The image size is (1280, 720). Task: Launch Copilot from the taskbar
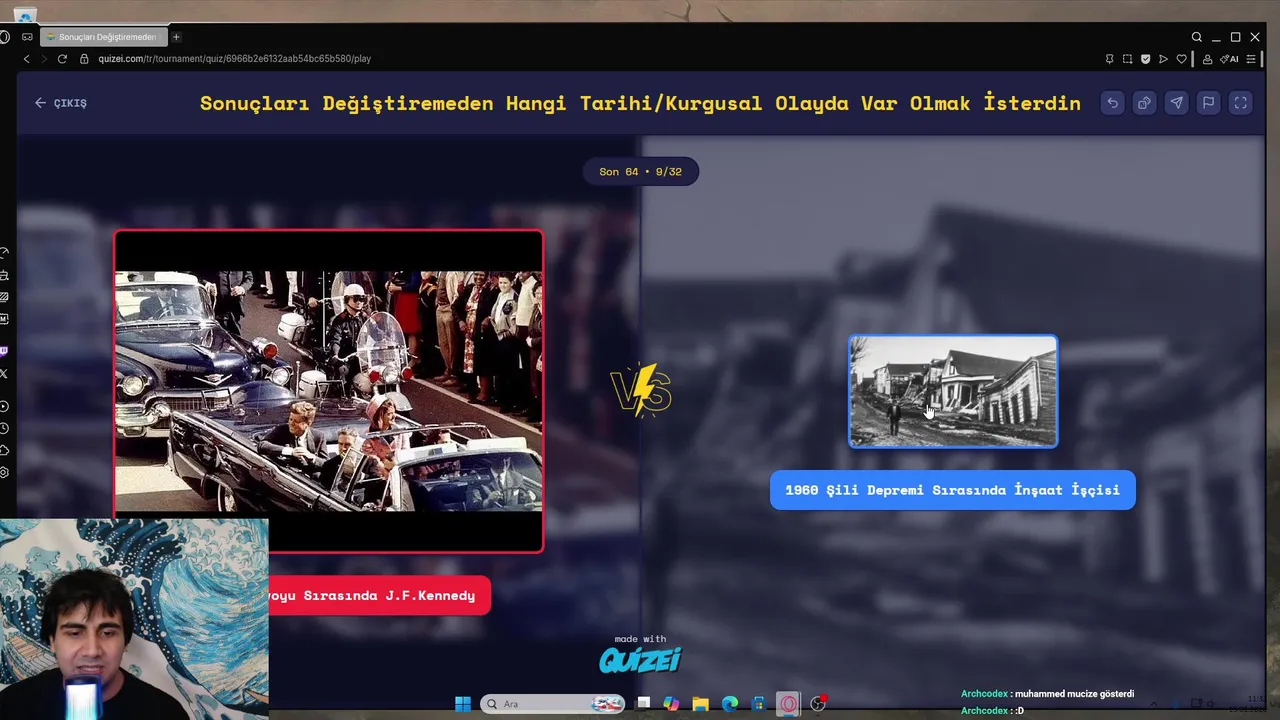pyautogui.click(x=671, y=704)
